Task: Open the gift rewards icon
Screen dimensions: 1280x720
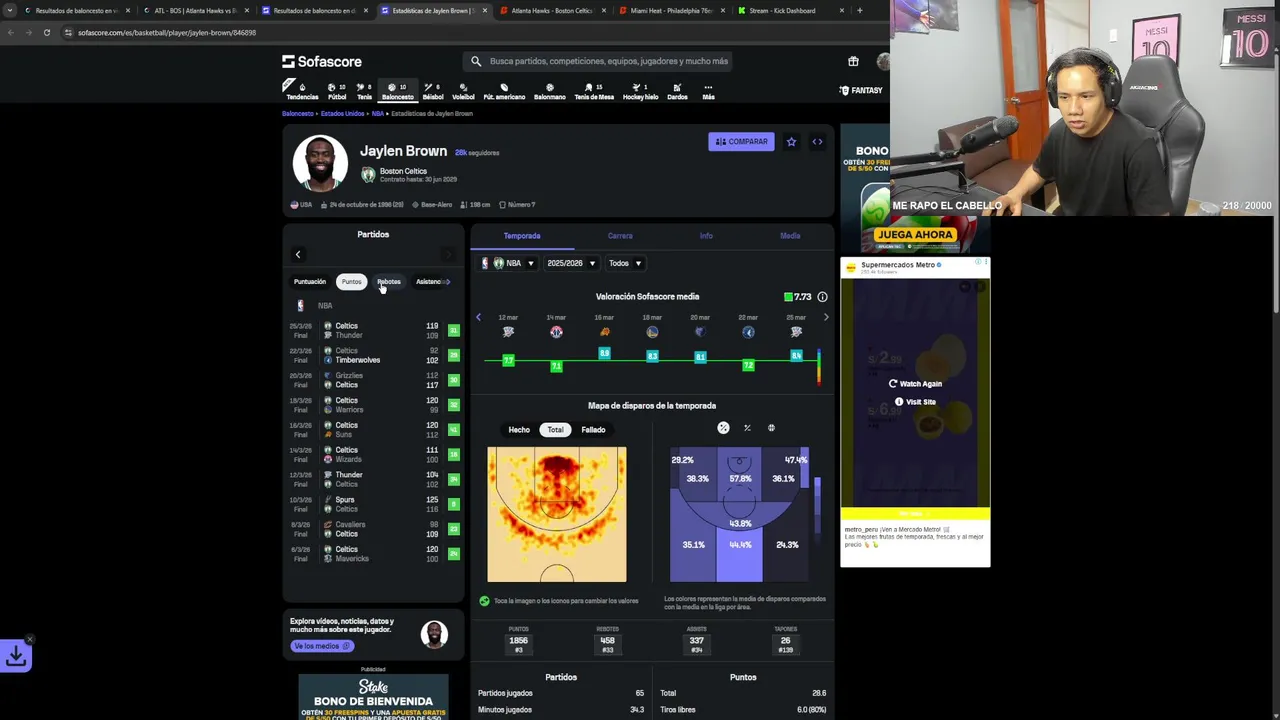Action: point(853,61)
